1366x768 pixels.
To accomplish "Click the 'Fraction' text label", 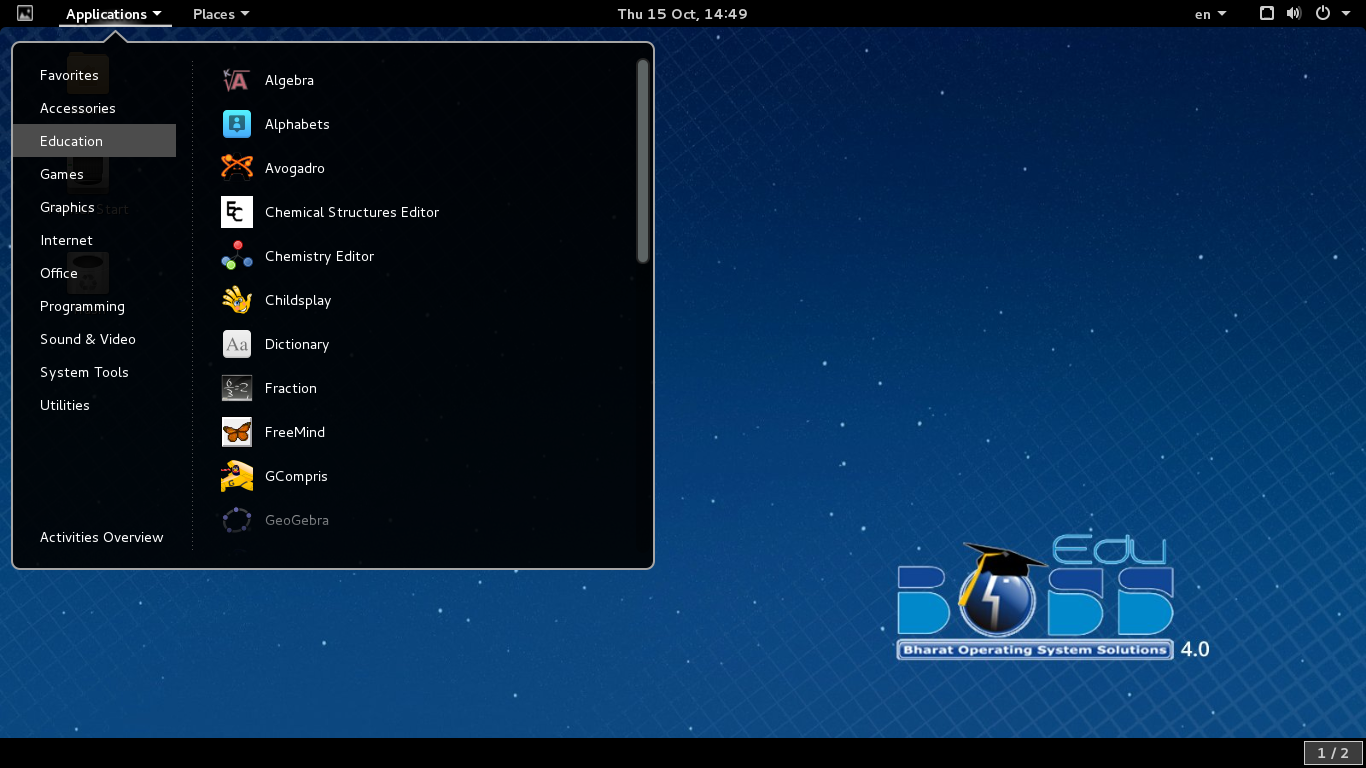I will click(291, 388).
